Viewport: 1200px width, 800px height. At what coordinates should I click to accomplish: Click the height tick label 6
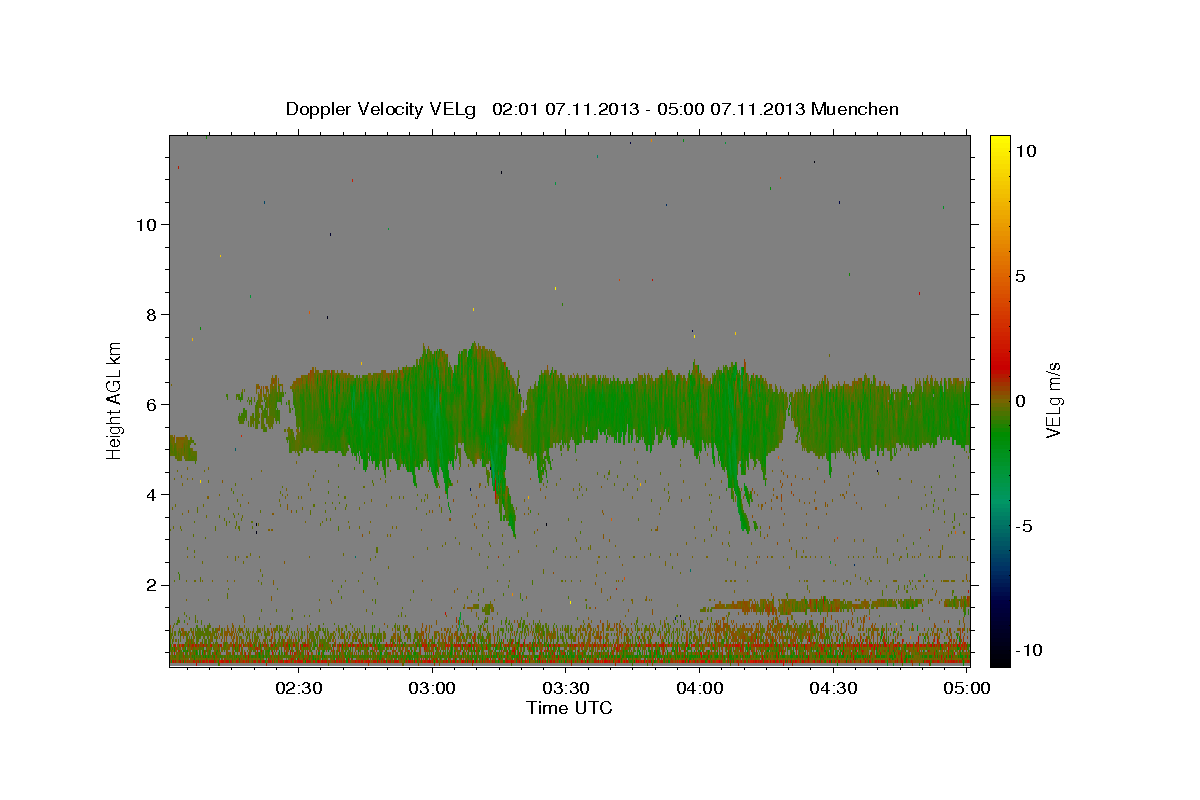(152, 404)
